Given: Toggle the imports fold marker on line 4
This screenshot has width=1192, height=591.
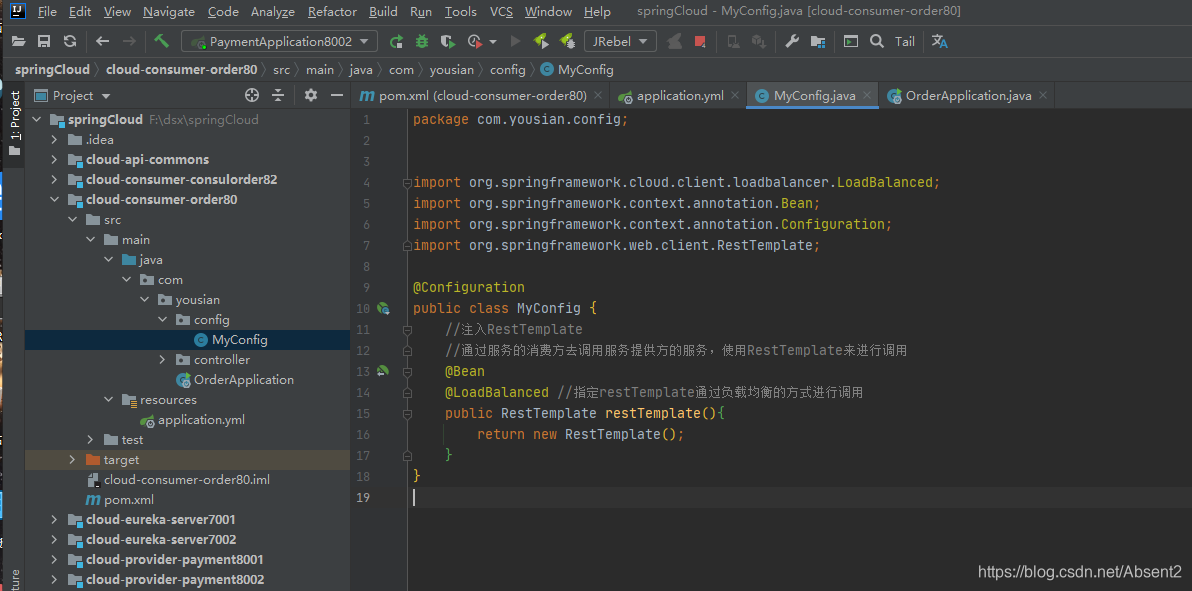Looking at the screenshot, I should [407, 183].
